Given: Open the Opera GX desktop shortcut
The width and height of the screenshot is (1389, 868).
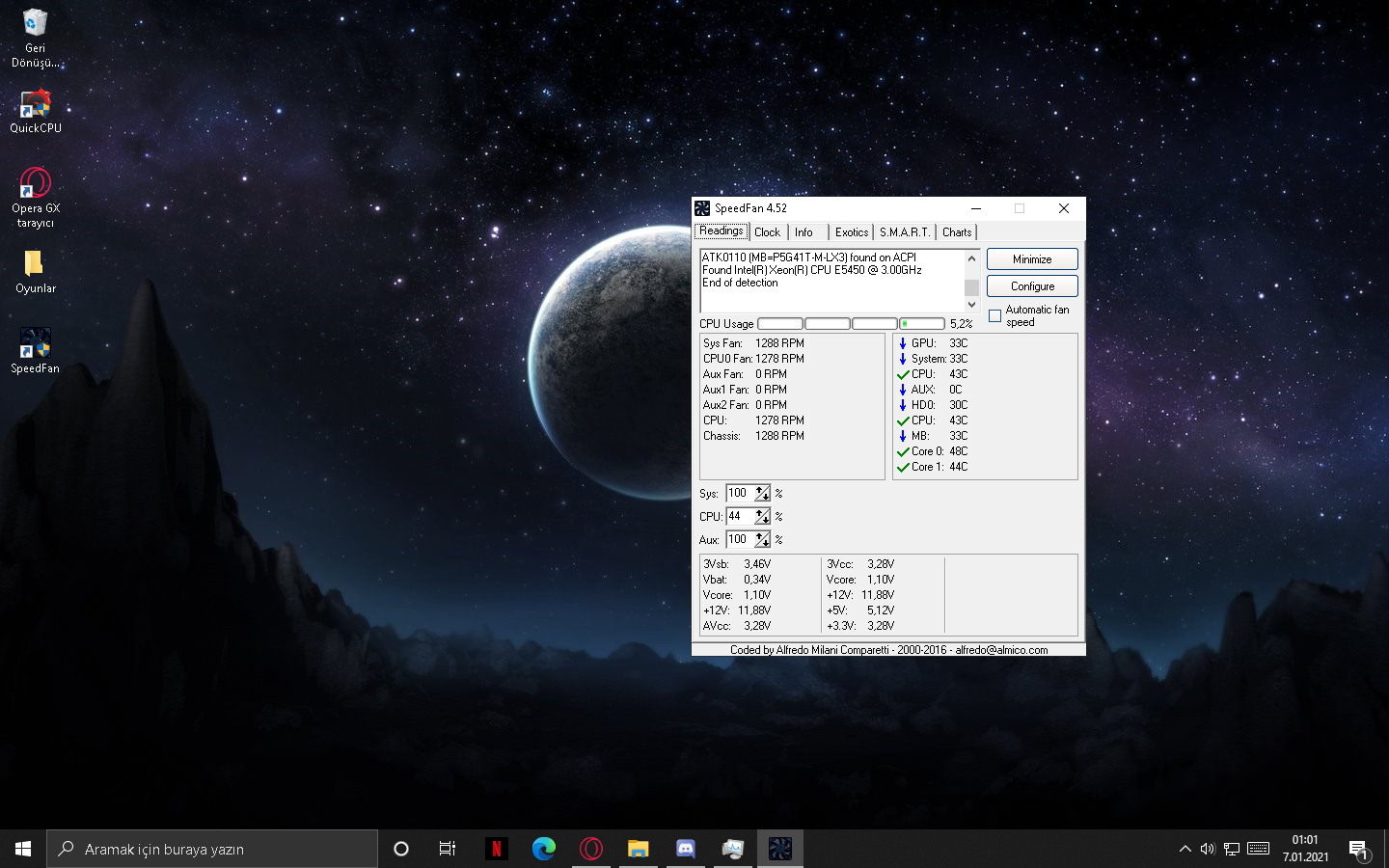Looking at the screenshot, I should point(36,183).
